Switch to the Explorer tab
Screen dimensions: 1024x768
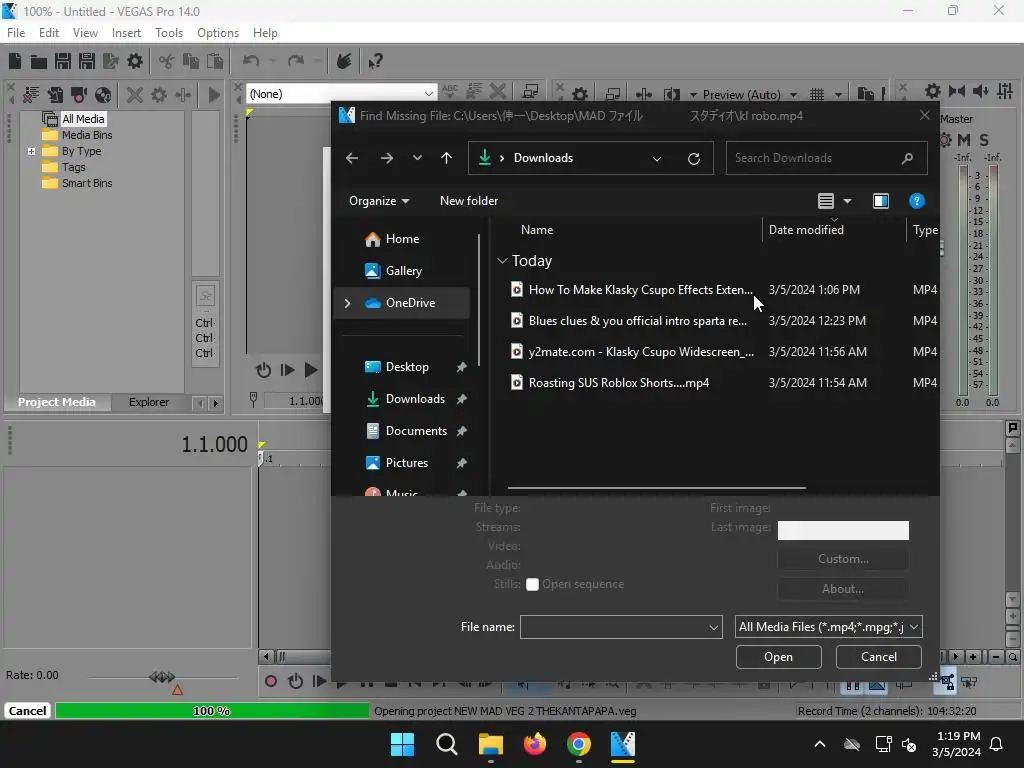148,402
